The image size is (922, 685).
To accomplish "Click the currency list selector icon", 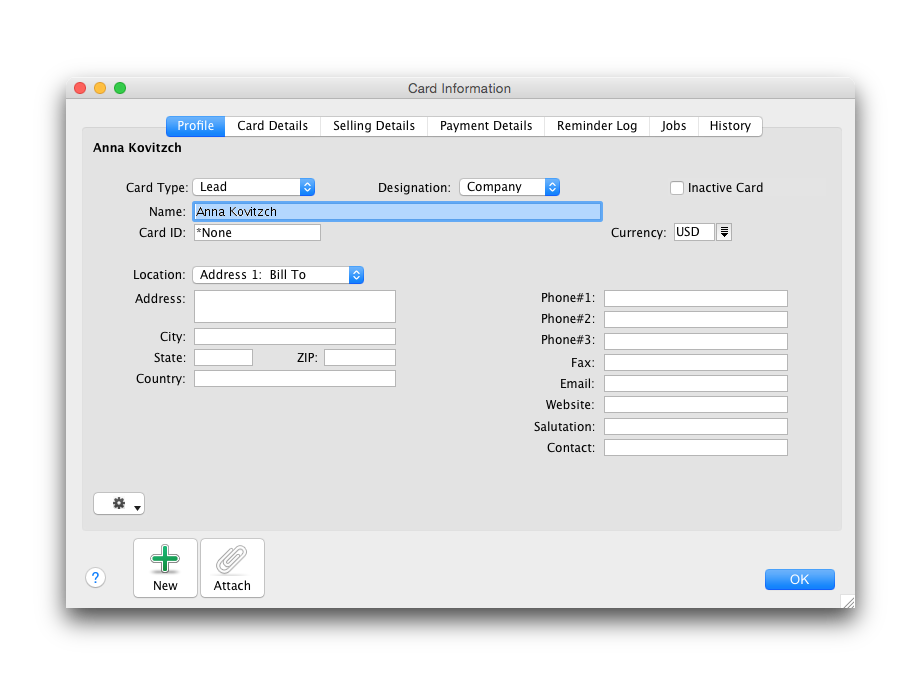I will [725, 232].
